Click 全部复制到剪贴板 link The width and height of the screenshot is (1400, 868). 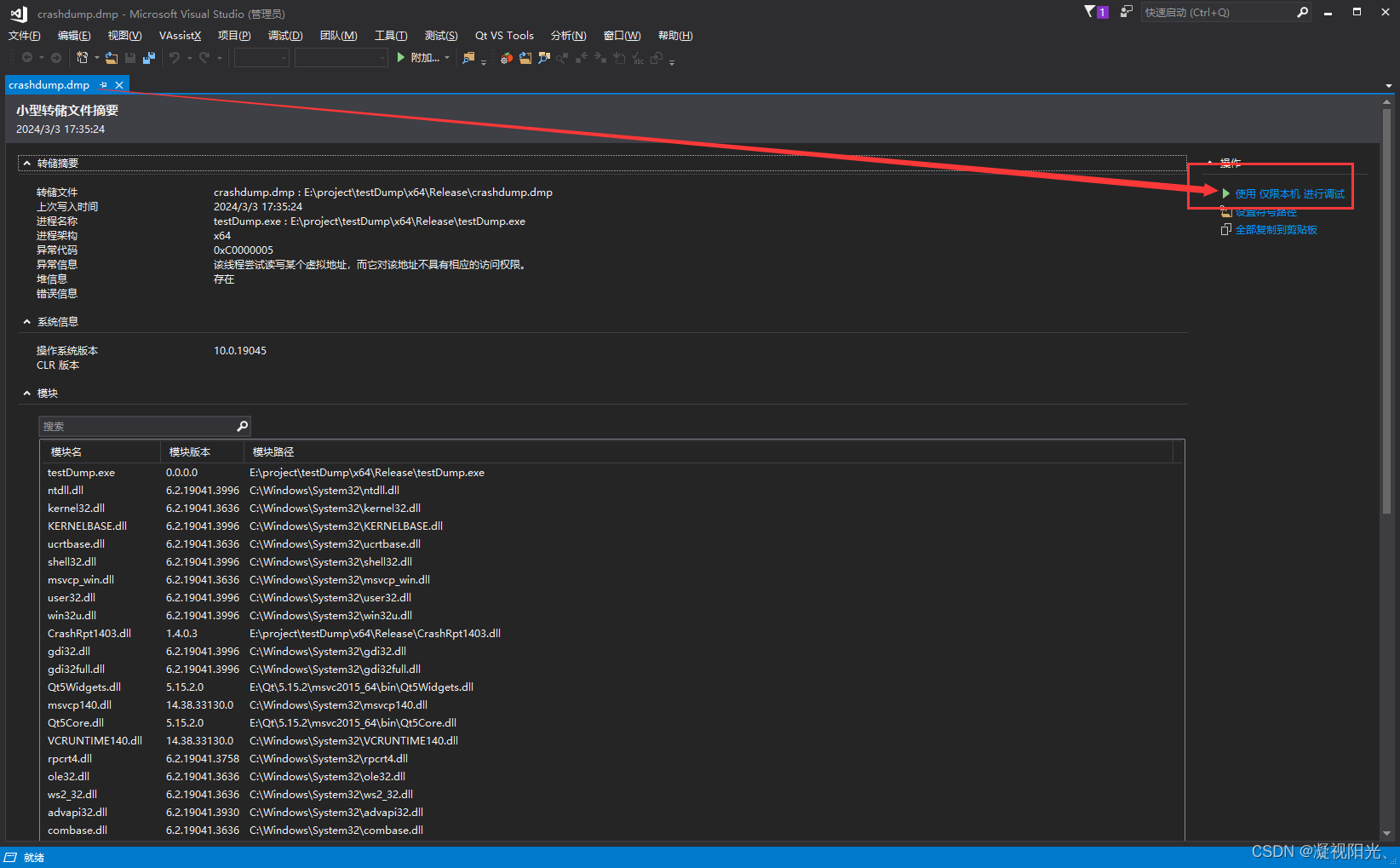coord(1277,229)
